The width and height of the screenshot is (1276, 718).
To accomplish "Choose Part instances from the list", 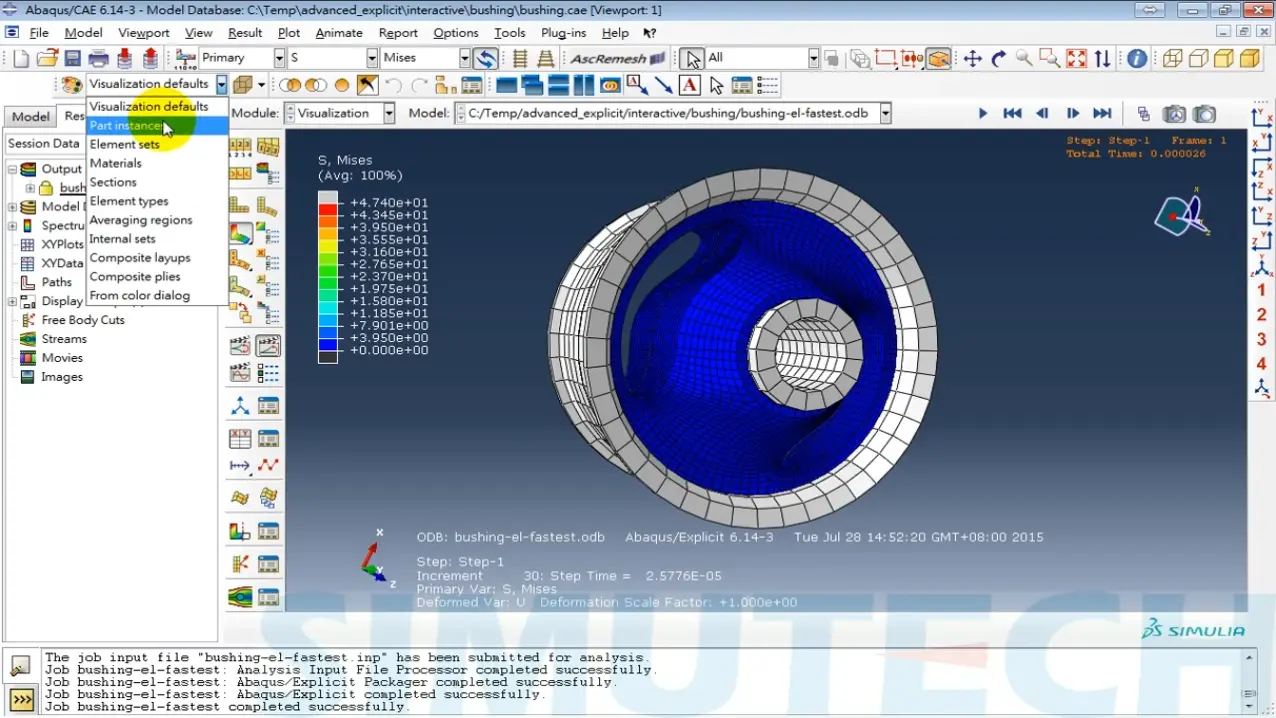I will point(157,126).
